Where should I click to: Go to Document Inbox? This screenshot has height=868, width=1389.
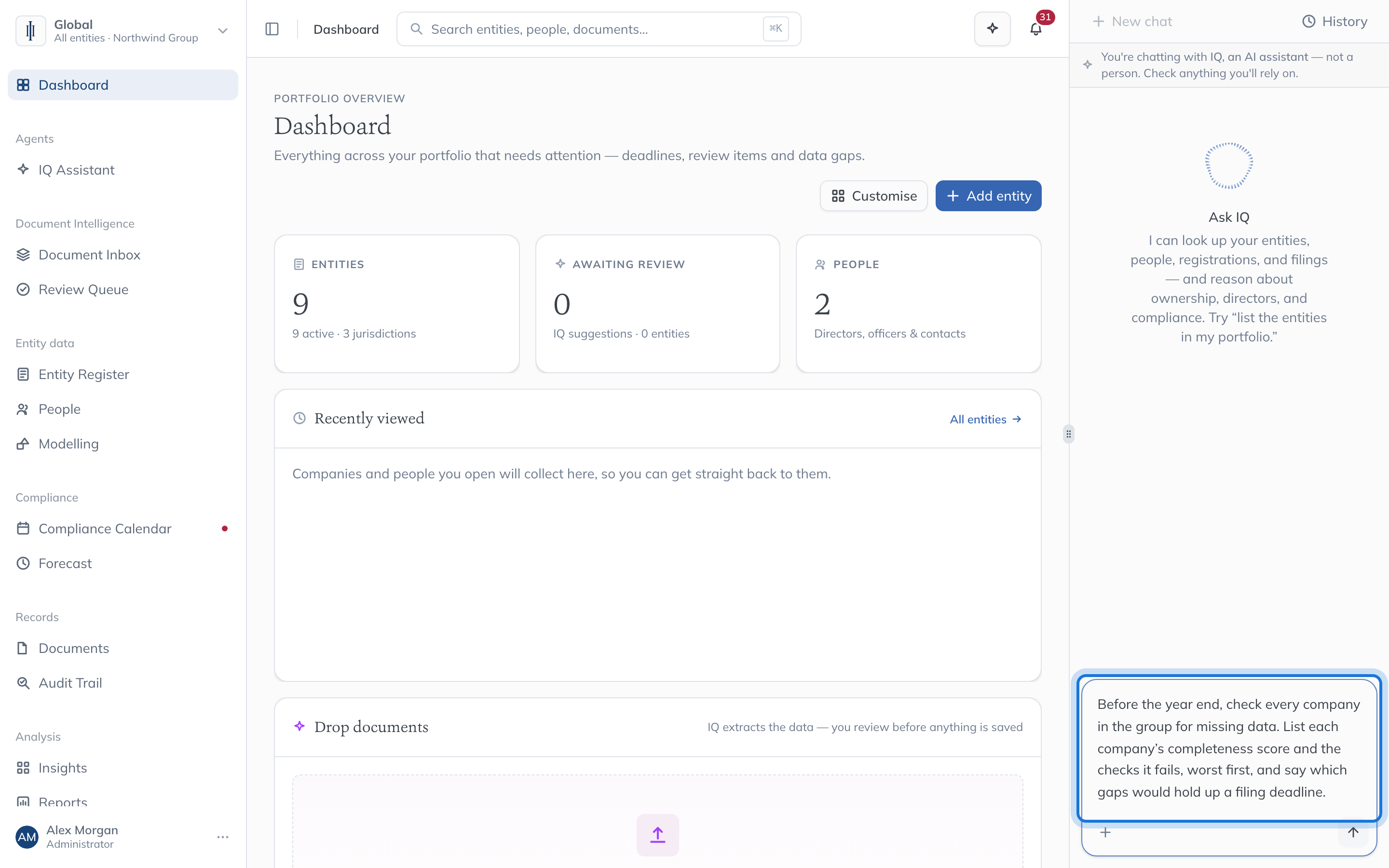[x=123, y=255]
